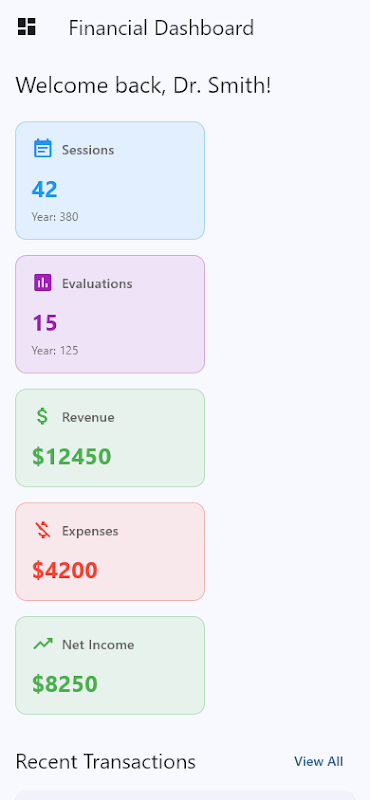This screenshot has height=800, width=370.
Task: Click the $8250 net income amount
Action: 65,684
